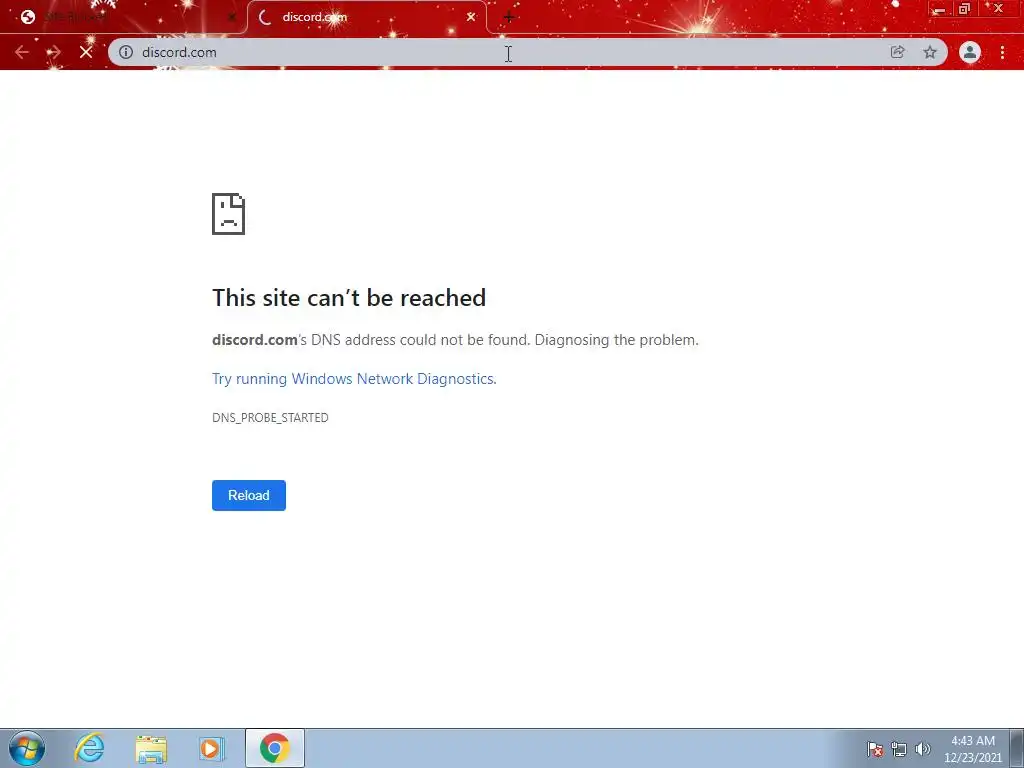1024x768 pixels.
Task: Switch to the first browser tab
Action: (124, 17)
